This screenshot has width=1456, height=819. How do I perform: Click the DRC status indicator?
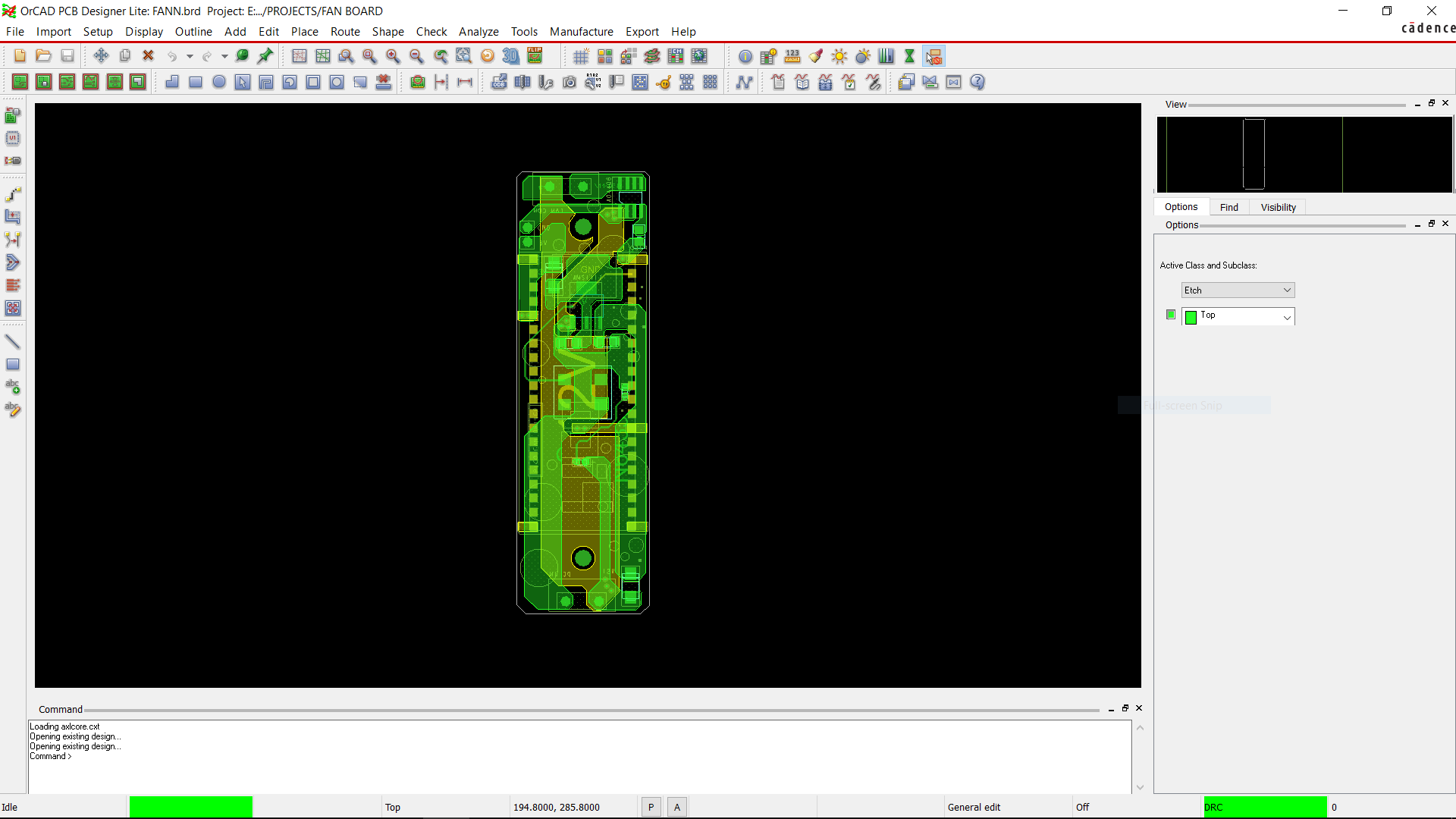[1265, 807]
